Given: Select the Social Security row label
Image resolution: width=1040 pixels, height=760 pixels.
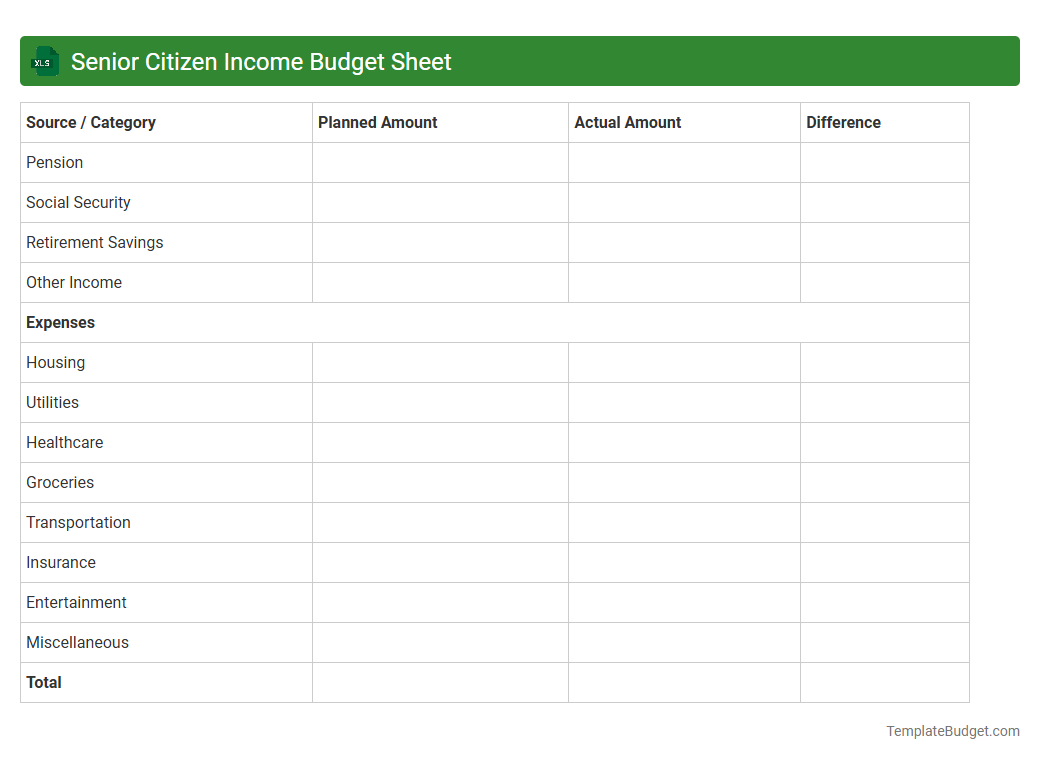Looking at the screenshot, I should point(78,202).
